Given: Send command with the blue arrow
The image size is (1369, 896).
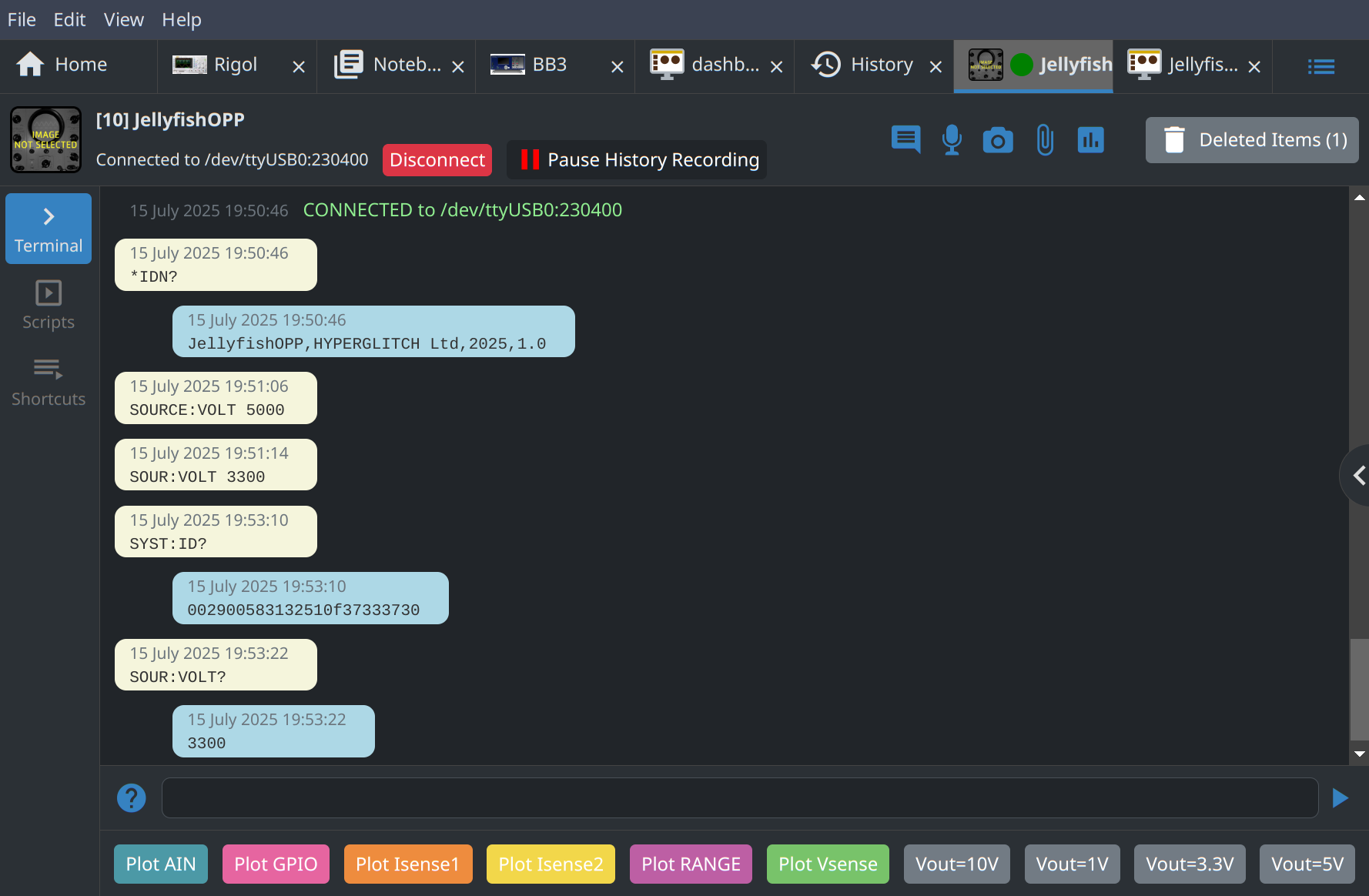Looking at the screenshot, I should (x=1340, y=797).
